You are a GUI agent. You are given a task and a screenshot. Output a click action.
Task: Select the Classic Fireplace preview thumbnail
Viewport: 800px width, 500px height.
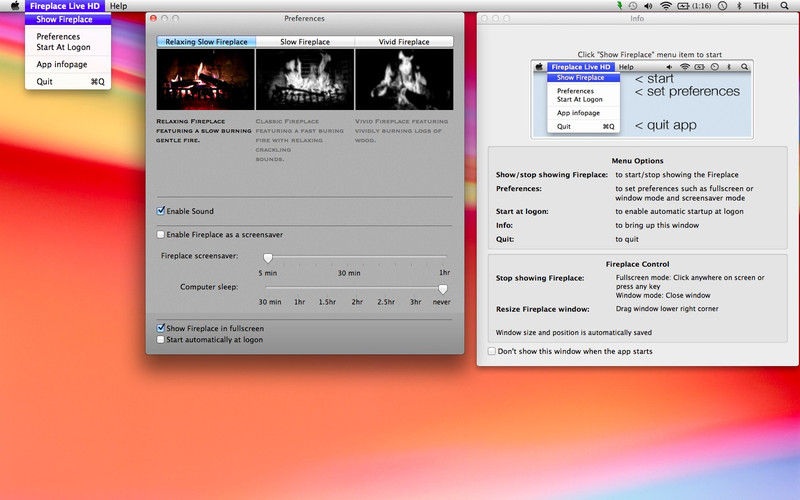point(305,79)
